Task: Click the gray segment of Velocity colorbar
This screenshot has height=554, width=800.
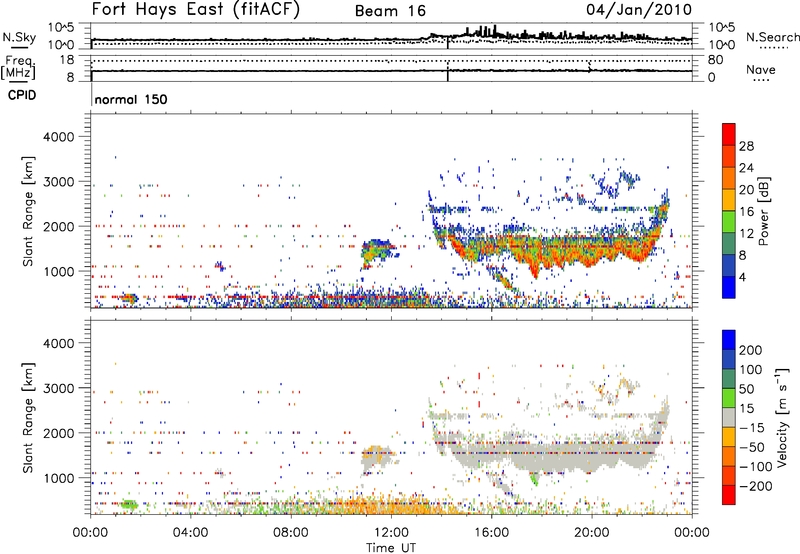Action: pos(729,418)
